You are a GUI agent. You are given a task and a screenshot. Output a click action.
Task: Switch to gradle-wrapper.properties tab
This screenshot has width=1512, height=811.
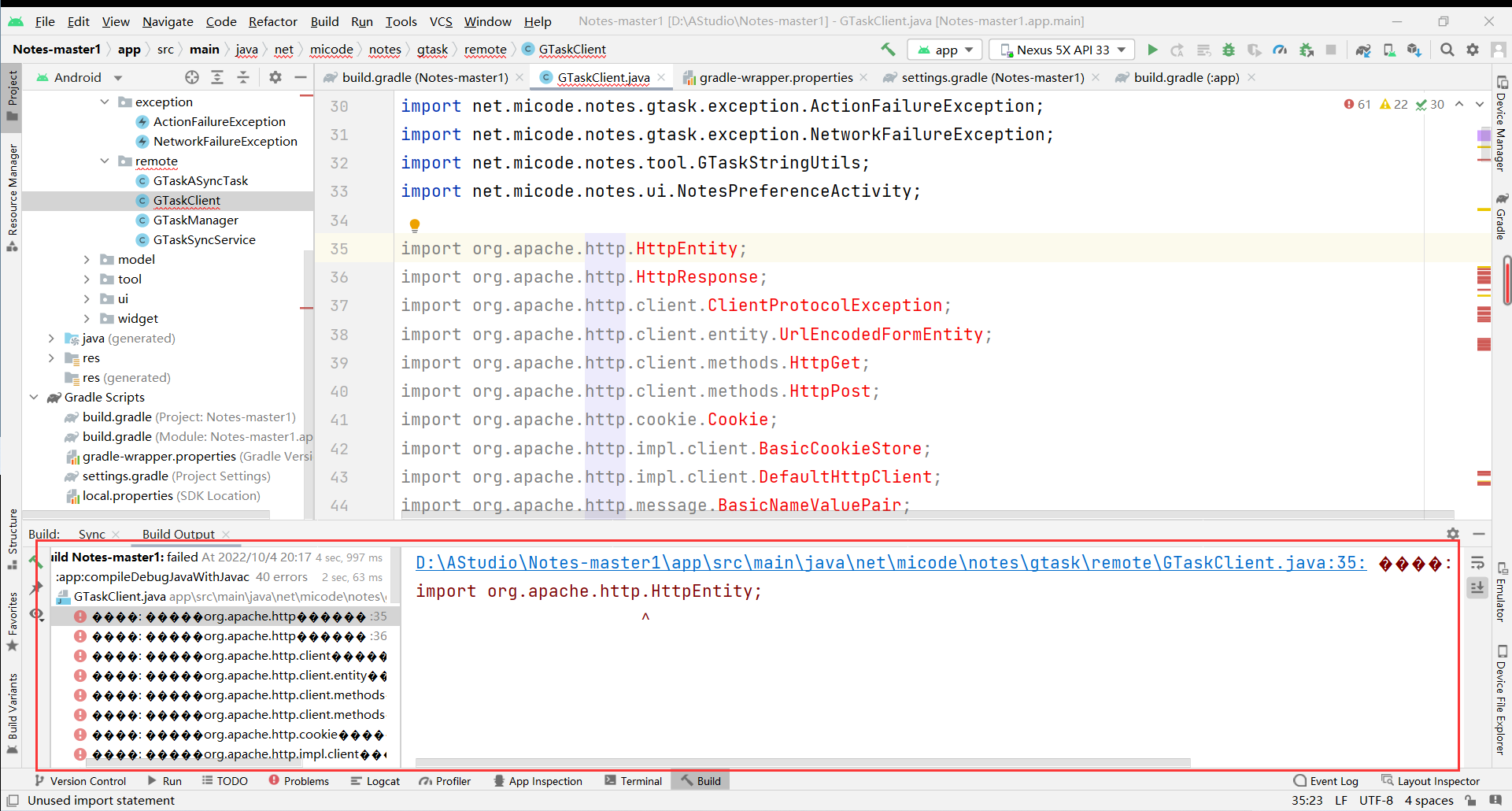tap(775, 77)
